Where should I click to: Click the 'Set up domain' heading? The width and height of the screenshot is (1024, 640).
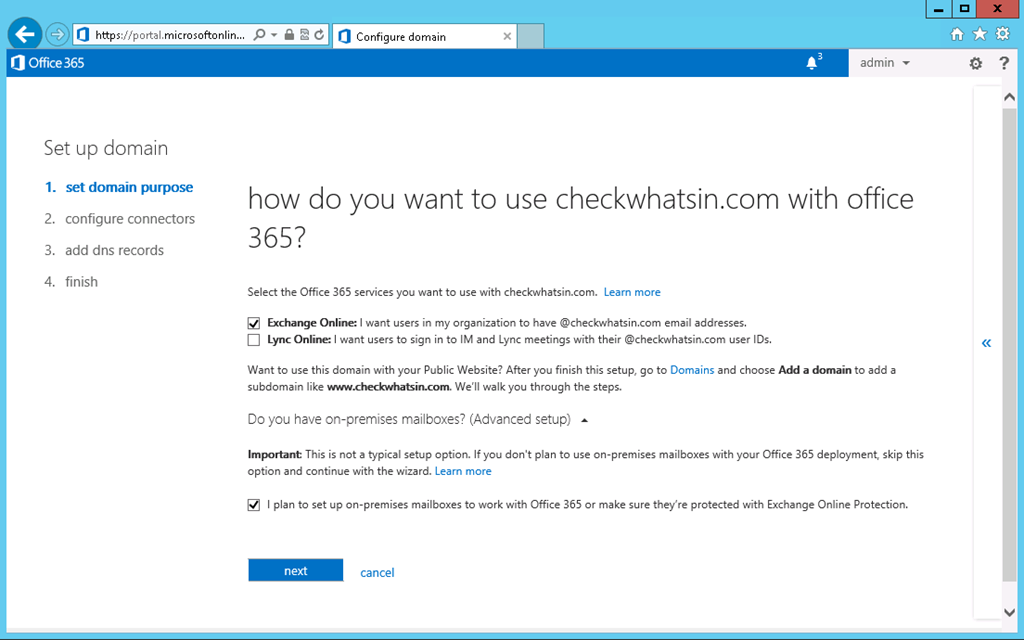pos(106,148)
